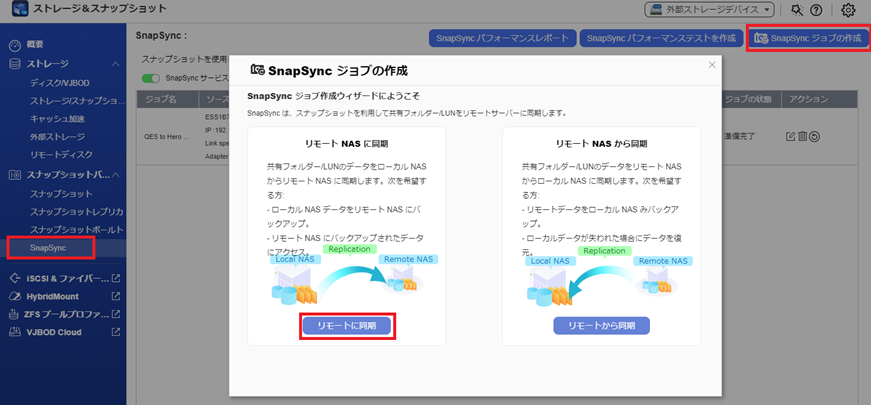Image resolution: width=871 pixels, height=405 pixels.
Task: Select SnapSync in the sidebar
Action: point(48,246)
